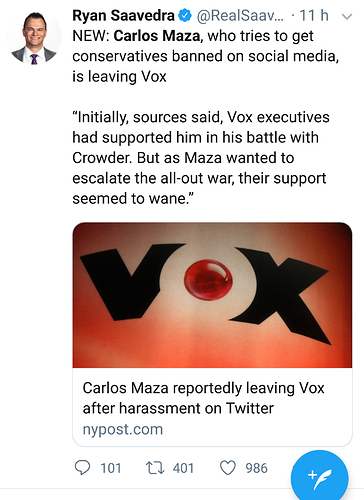
Task: Open tweet by tapping quoted paragraph text
Action: (x=201, y=158)
